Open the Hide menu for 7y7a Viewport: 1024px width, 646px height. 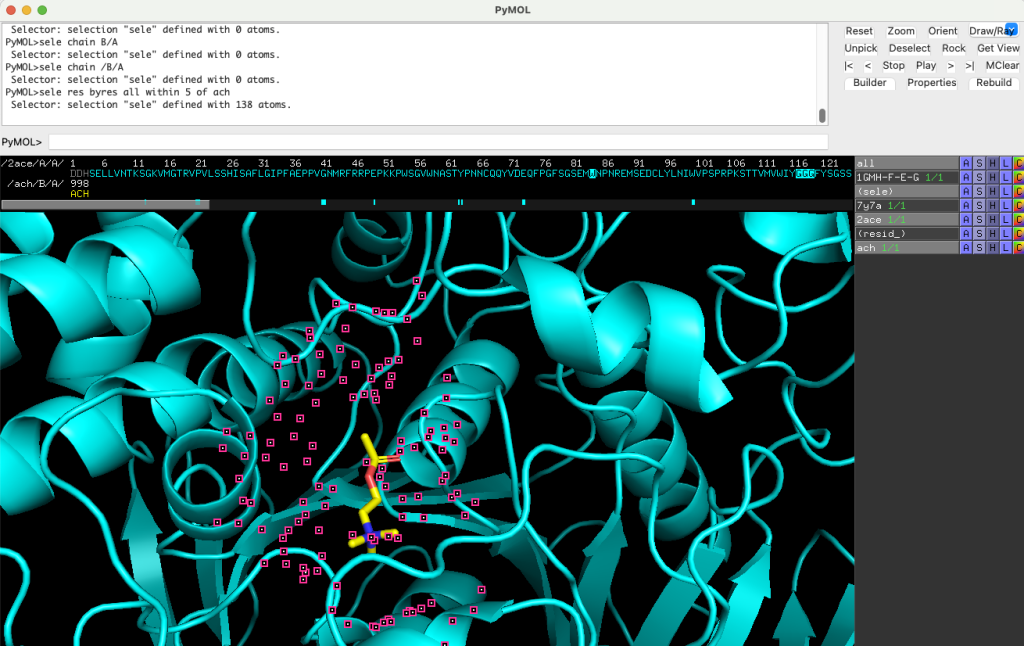[x=992, y=205]
